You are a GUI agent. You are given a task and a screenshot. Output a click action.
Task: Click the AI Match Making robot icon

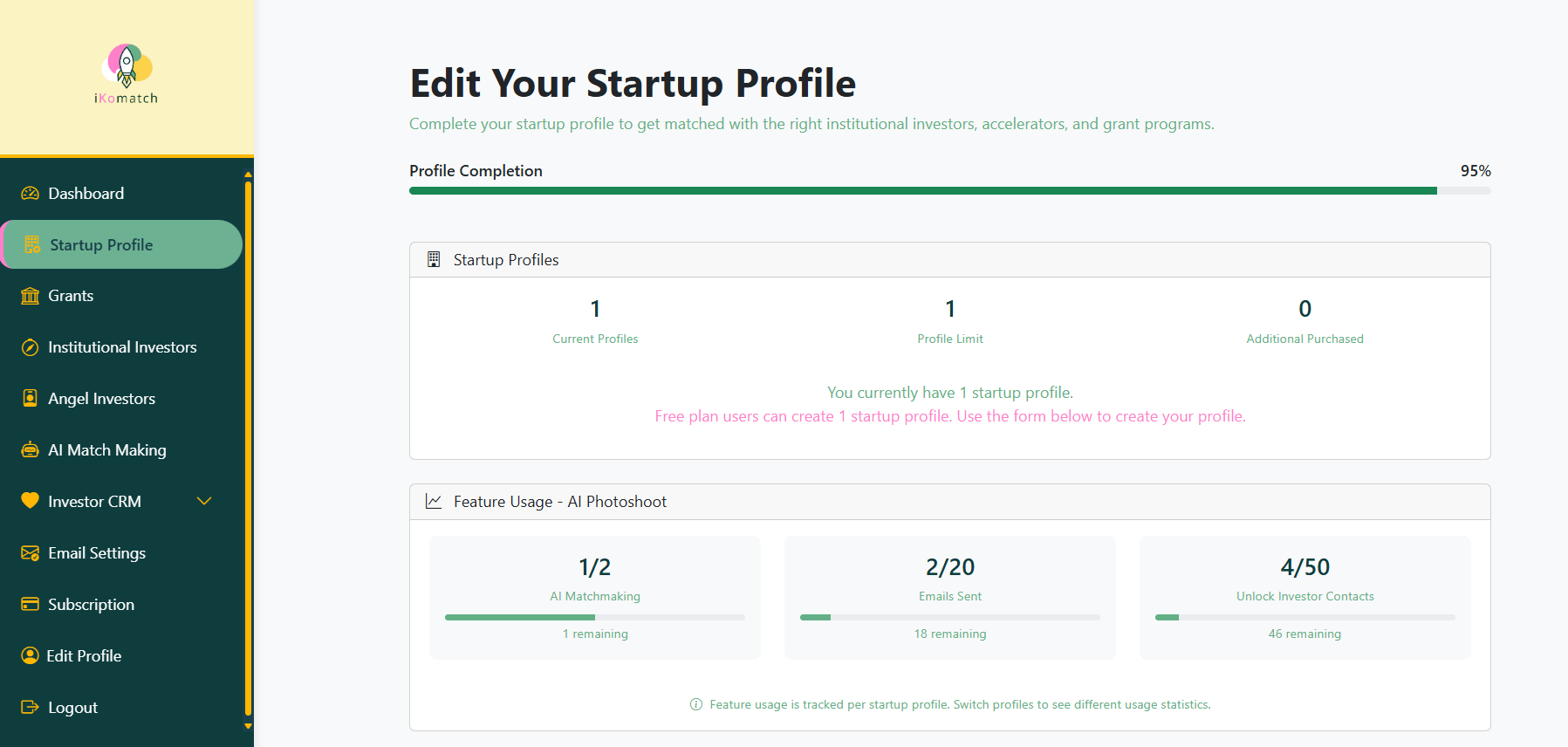point(30,449)
